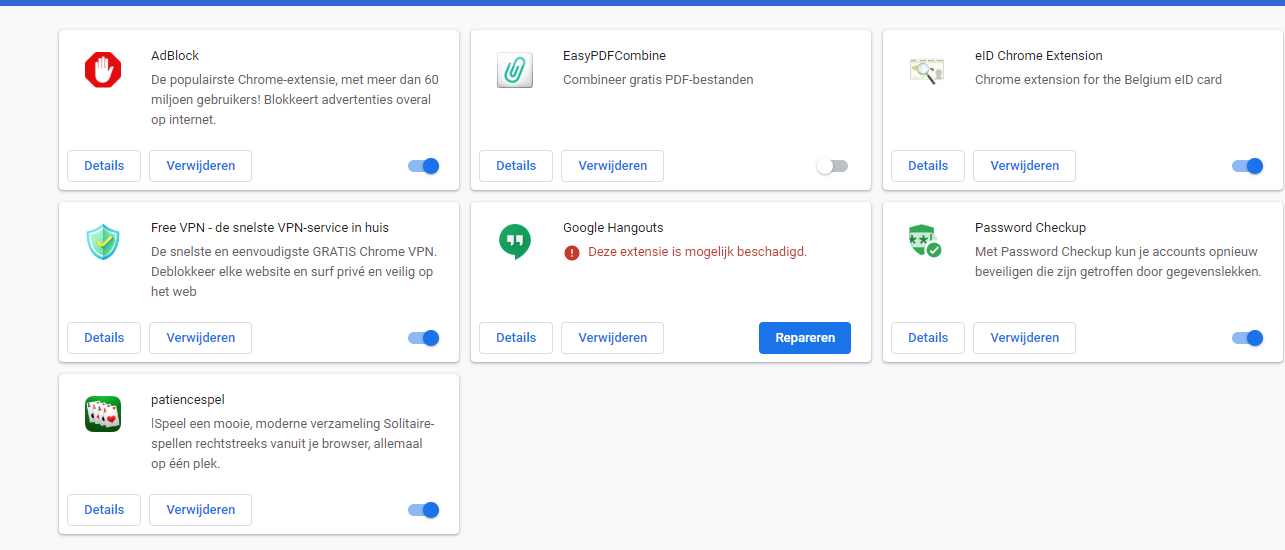The width and height of the screenshot is (1285, 550).
Task: Click the patiencespel cards icon
Action: pyautogui.click(x=103, y=414)
